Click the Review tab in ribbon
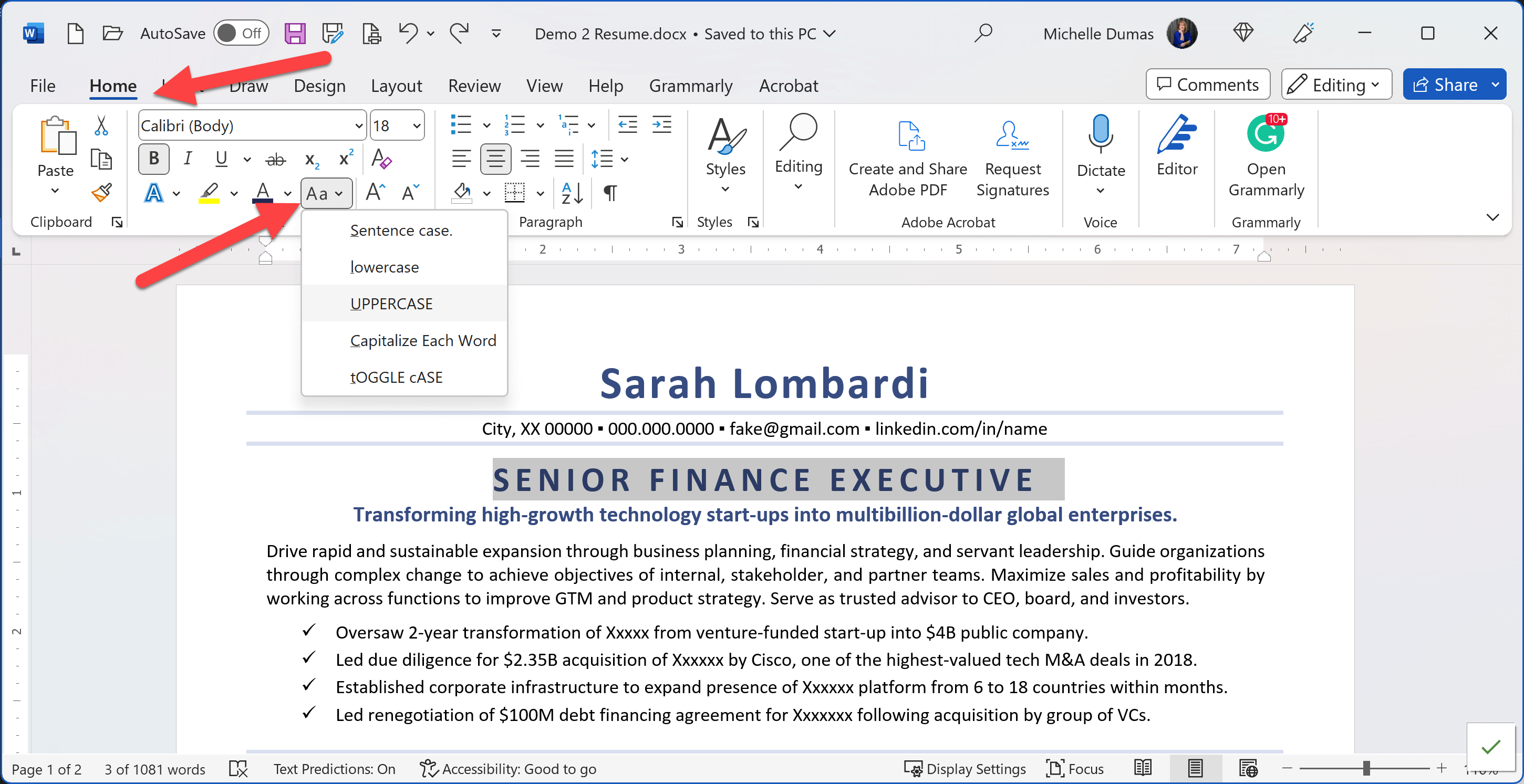Screen dimensions: 1524x784 pyautogui.click(x=474, y=86)
